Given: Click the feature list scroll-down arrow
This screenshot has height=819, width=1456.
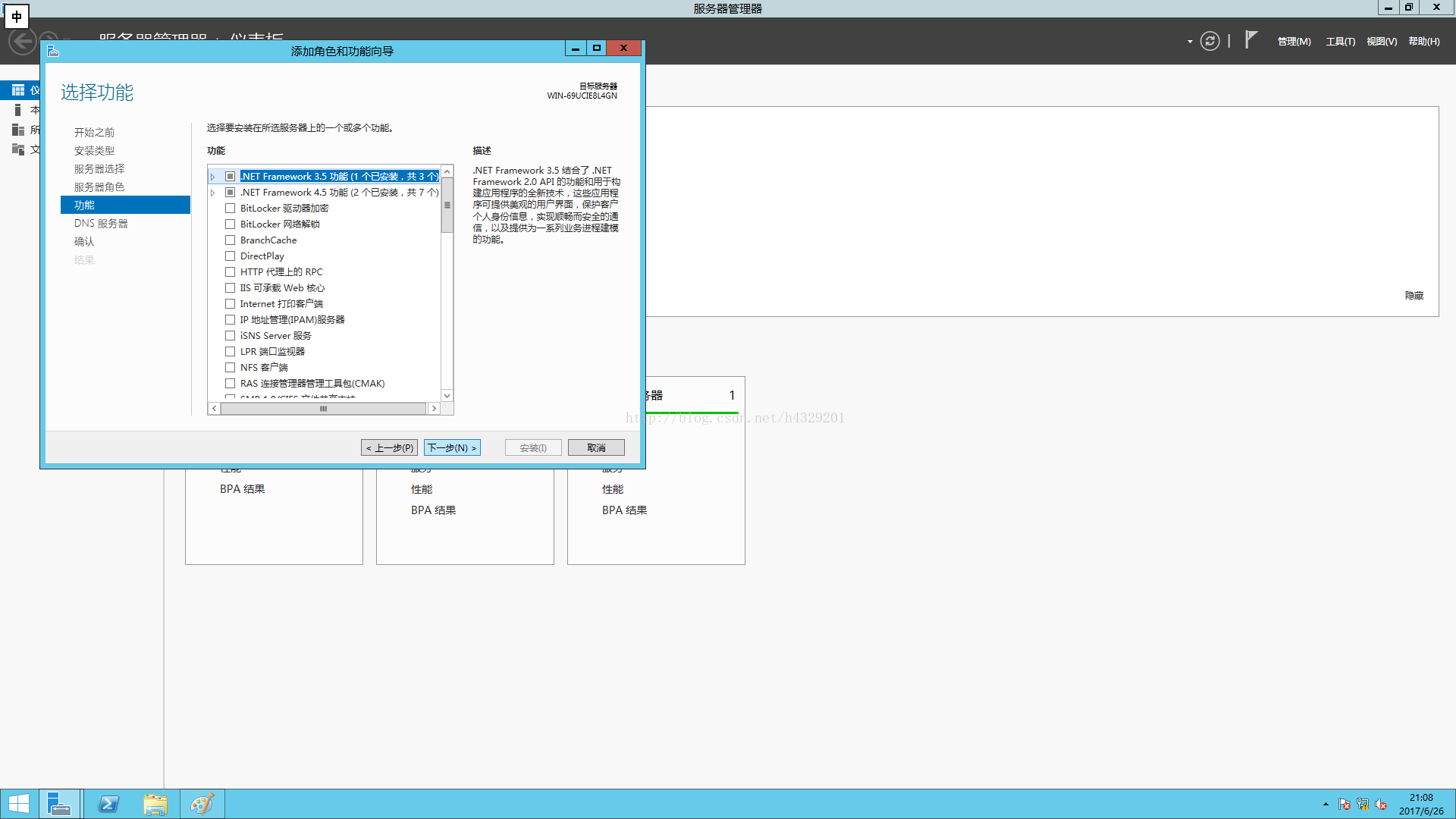Looking at the screenshot, I should click(447, 395).
